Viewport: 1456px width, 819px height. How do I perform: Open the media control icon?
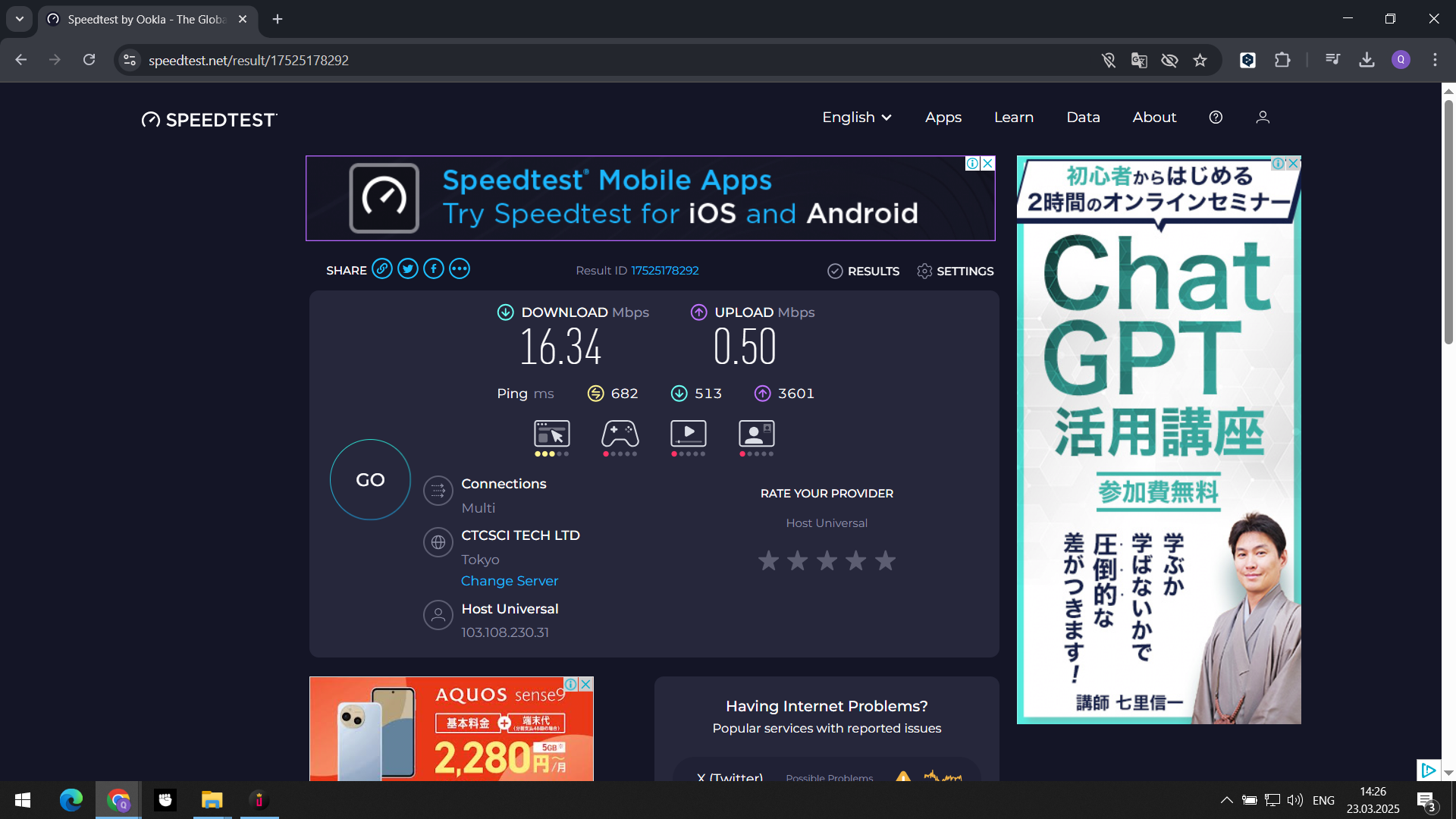pos(1332,60)
